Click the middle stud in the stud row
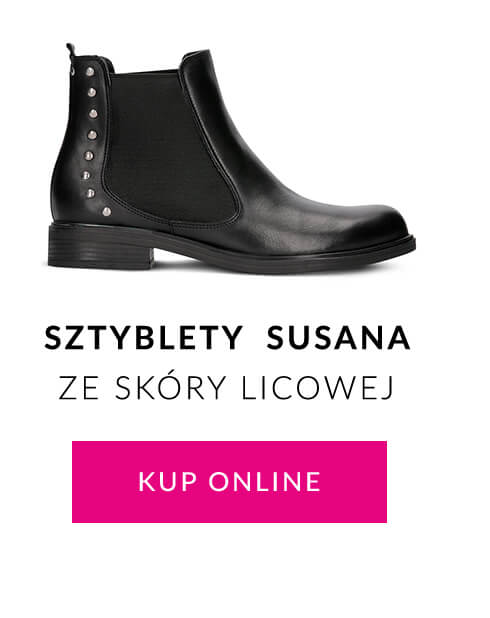Viewport: 490px width, 618px height. tap(91, 135)
